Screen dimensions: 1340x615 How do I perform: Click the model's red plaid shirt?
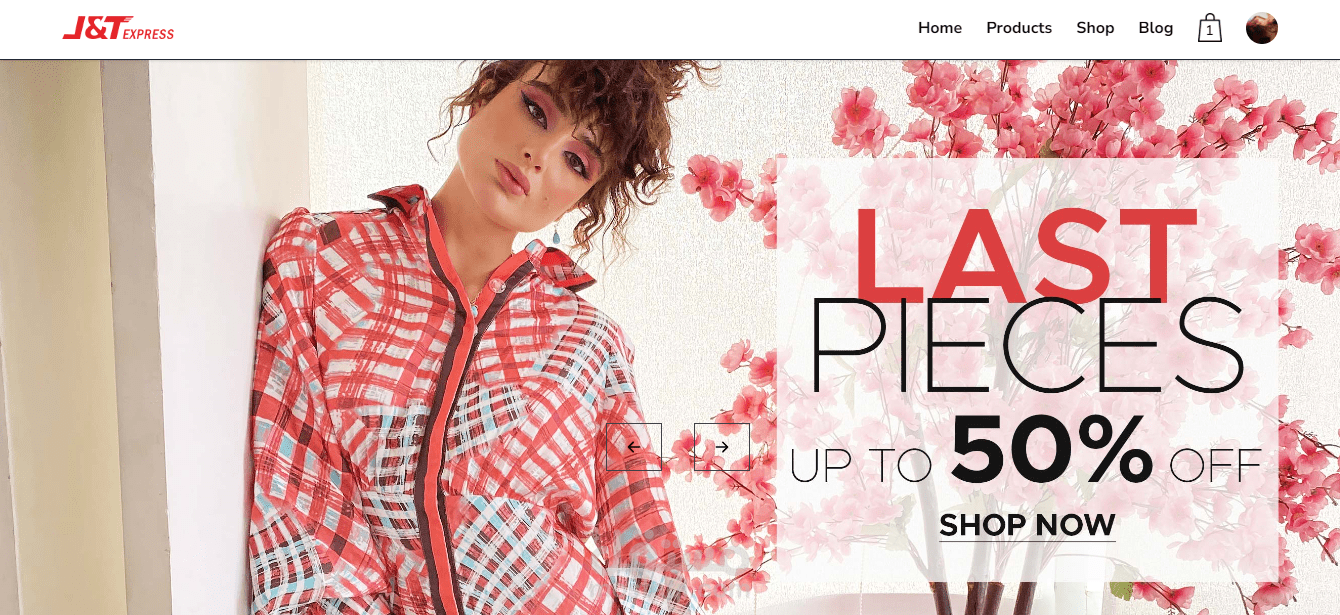[450, 420]
